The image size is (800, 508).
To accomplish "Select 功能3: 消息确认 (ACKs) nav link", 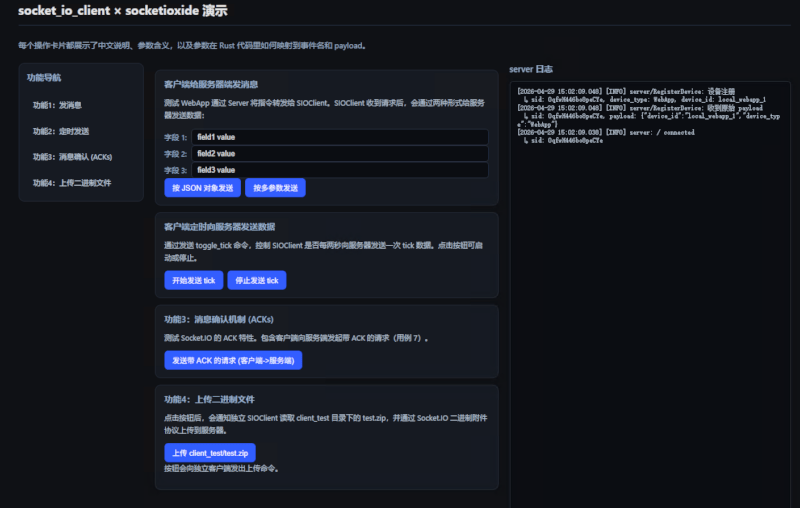I will [72, 157].
